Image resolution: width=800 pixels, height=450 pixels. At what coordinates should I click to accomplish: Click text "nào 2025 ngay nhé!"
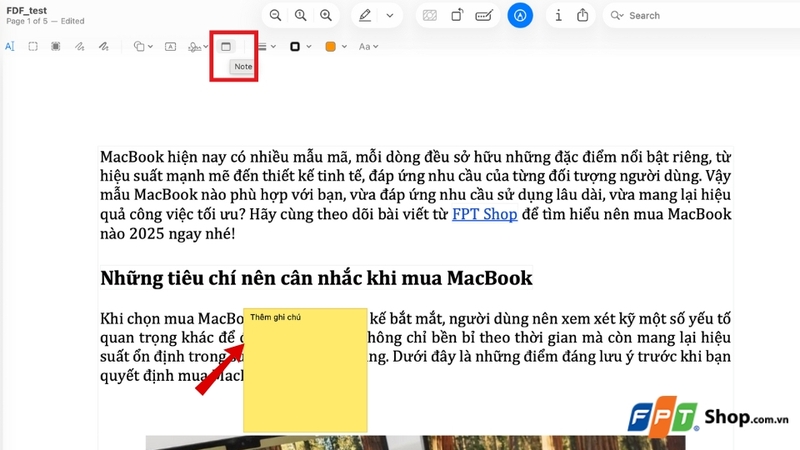pos(167,234)
